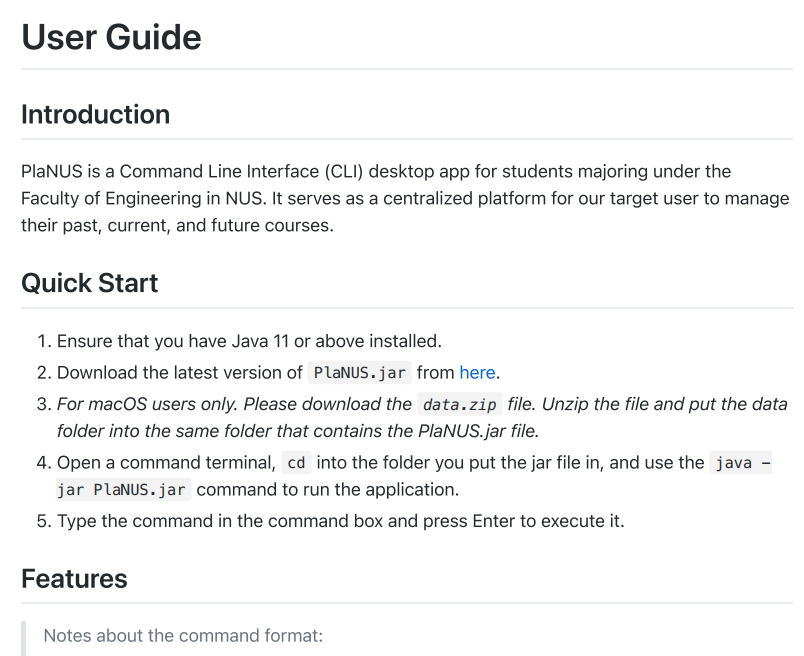
Task: Click the 'Ensure that you have Java 11' step
Action: click(x=249, y=341)
